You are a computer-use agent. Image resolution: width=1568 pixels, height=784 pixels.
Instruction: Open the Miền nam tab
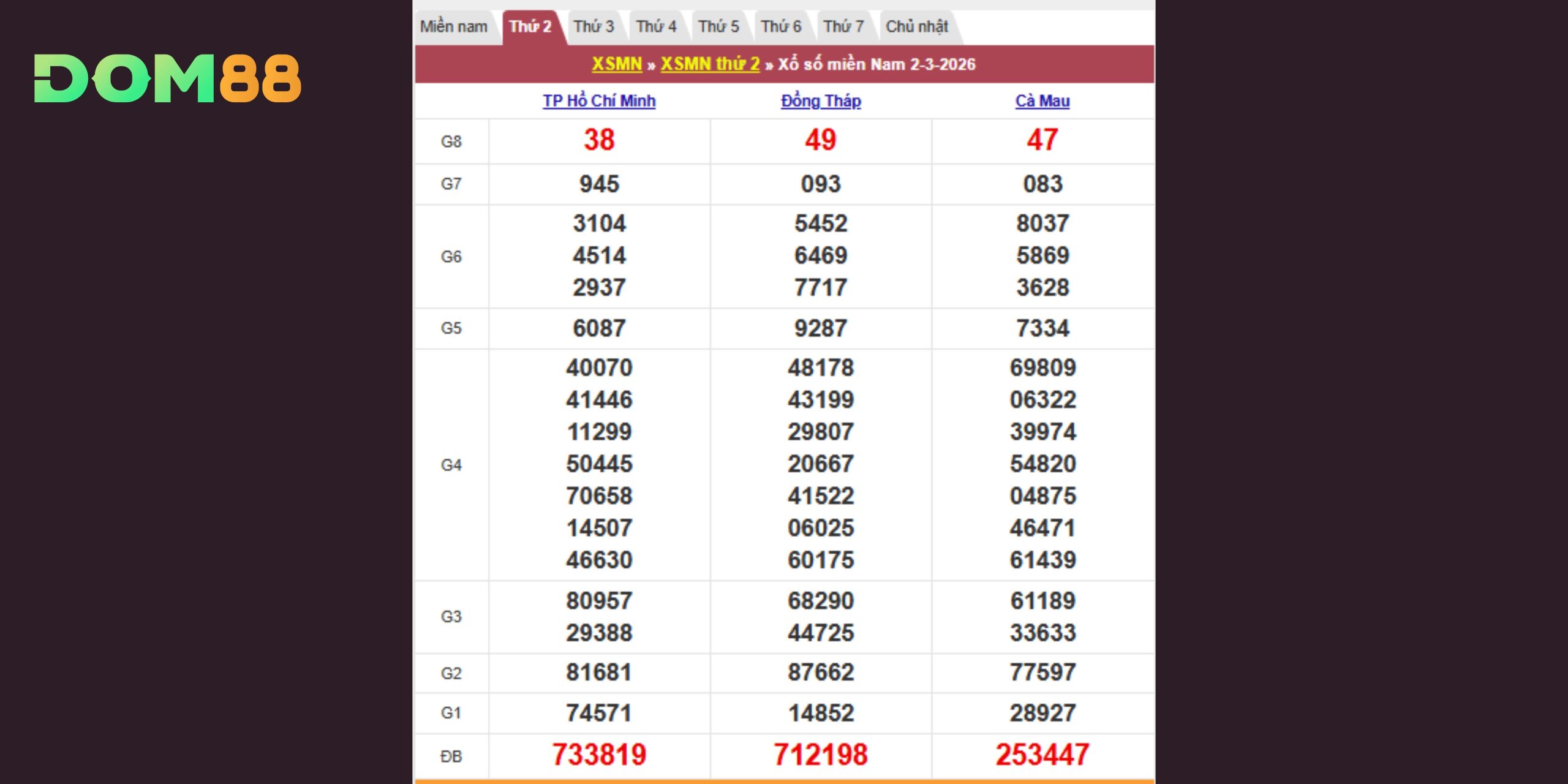[x=454, y=27]
